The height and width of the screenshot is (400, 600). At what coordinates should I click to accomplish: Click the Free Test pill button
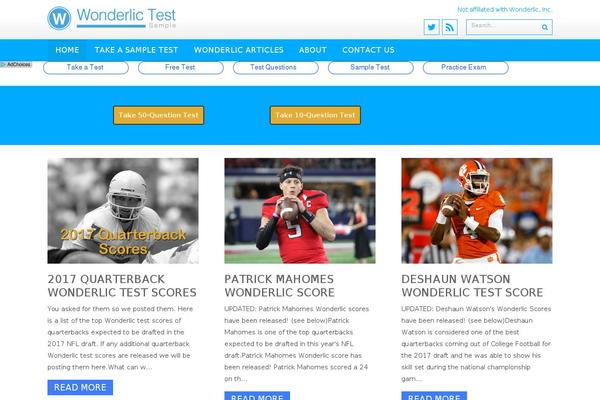pyautogui.click(x=181, y=67)
